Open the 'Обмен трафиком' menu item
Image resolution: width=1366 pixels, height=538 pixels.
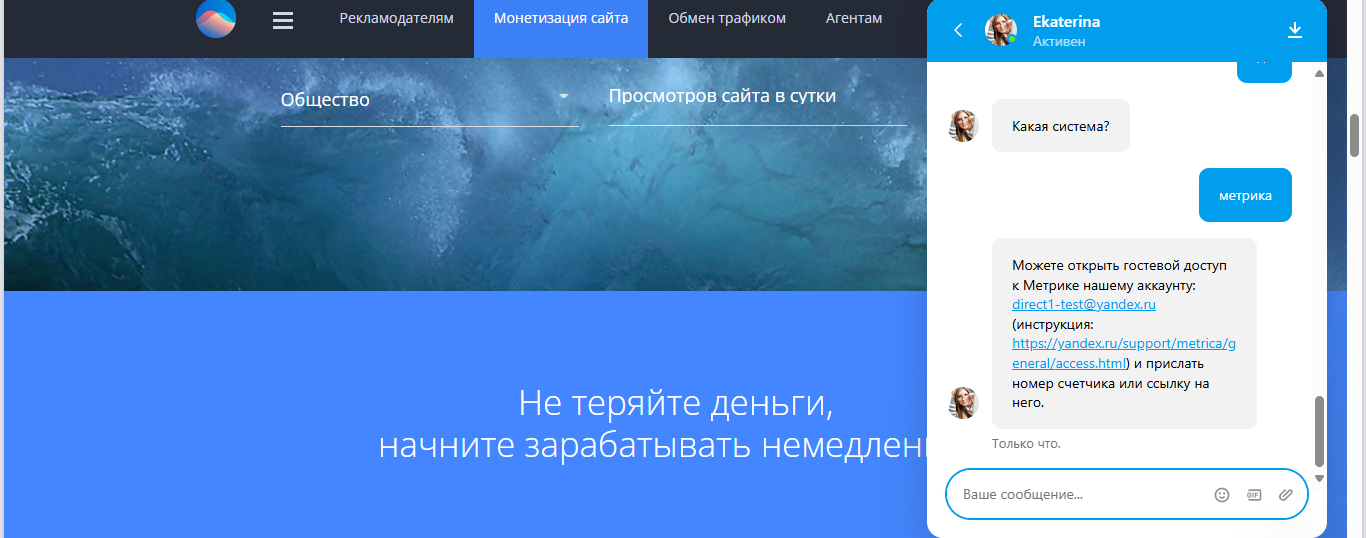[727, 18]
